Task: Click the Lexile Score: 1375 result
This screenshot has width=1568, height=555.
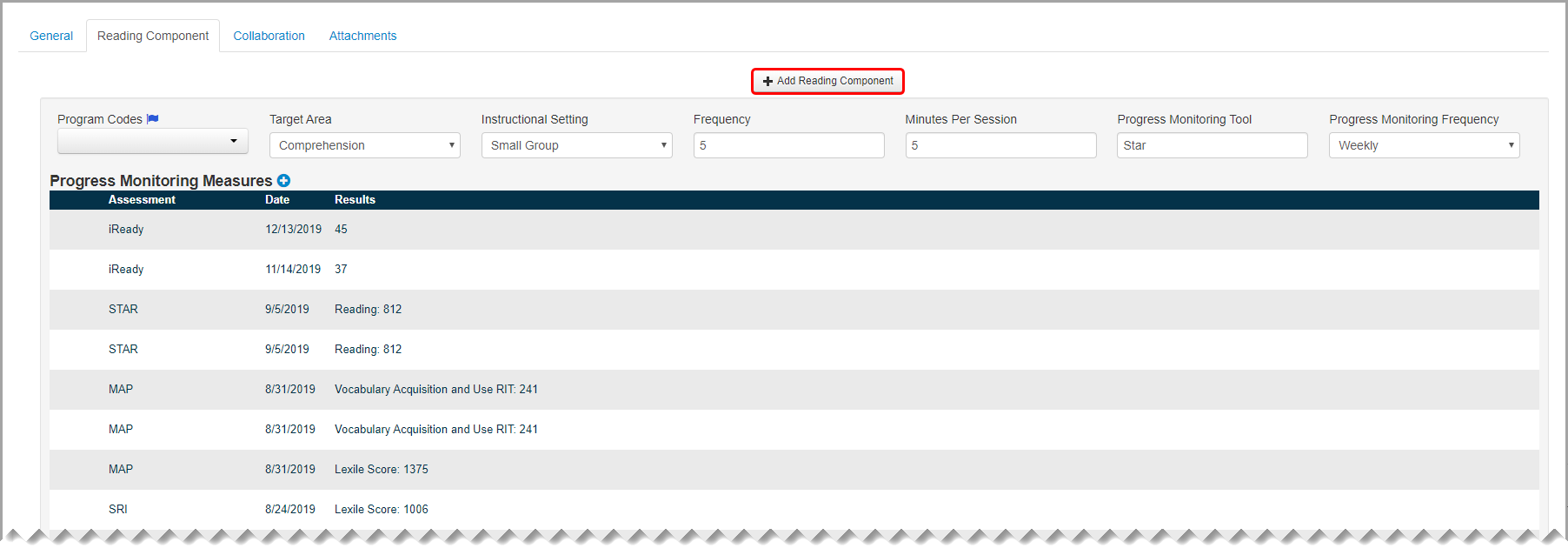Action: point(382,470)
